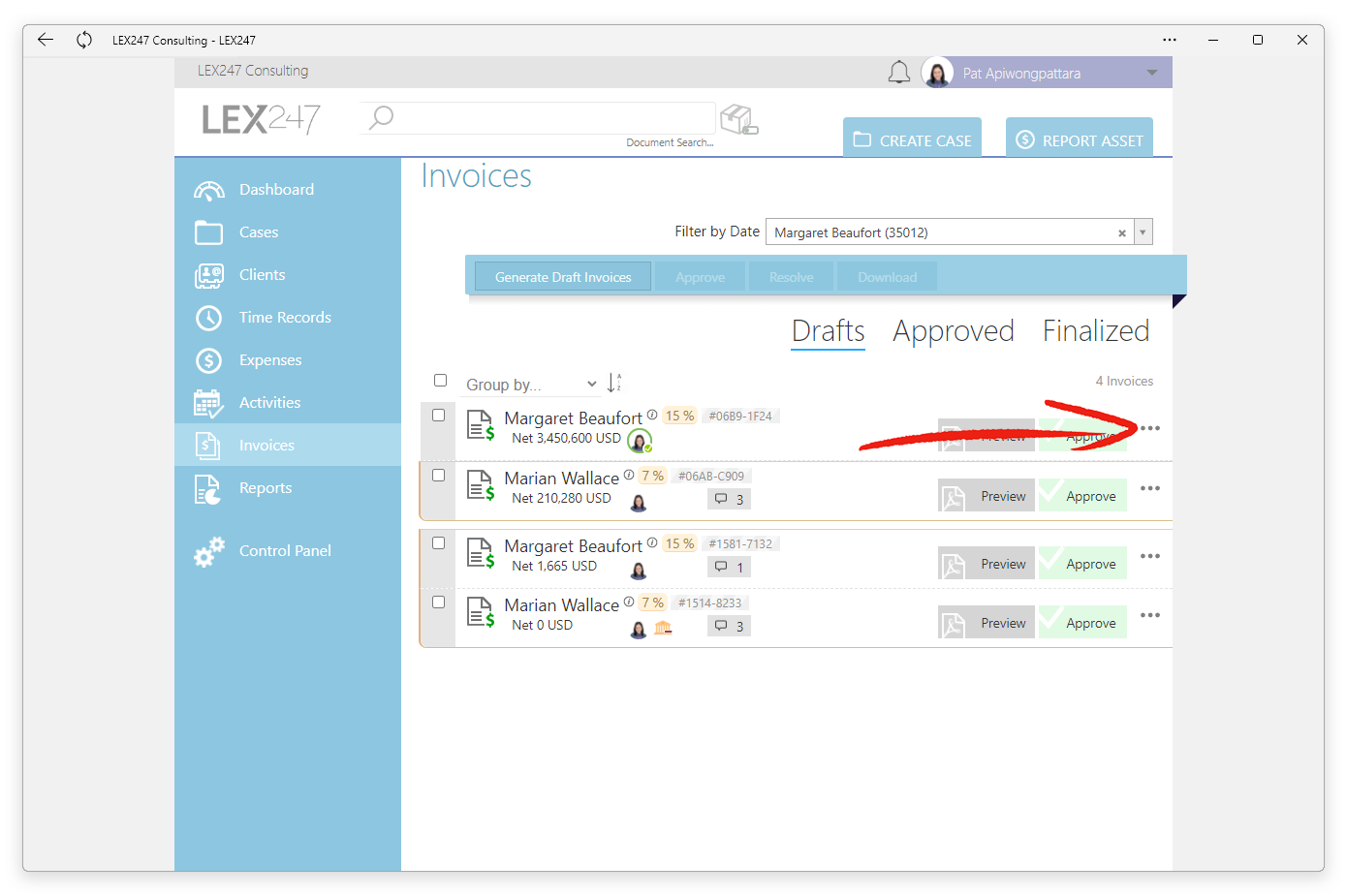The image size is (1347, 896).
Task: Click the Net 210,280 USD amount
Action: [x=561, y=498]
